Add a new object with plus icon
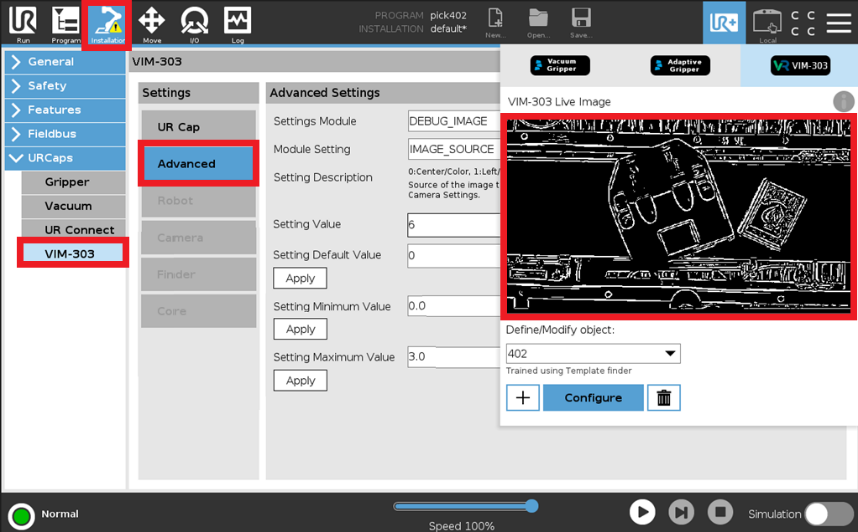This screenshot has height=532, width=858. click(x=523, y=397)
